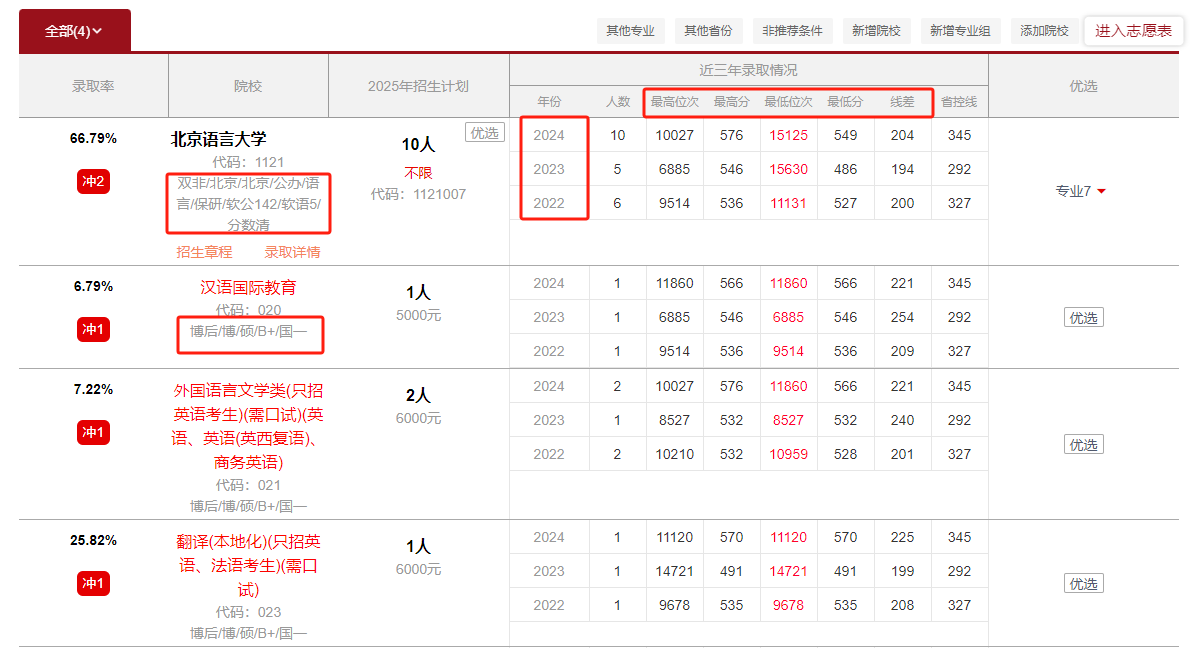Open the 其他省份 option
The height and width of the screenshot is (648, 1195).
click(708, 31)
